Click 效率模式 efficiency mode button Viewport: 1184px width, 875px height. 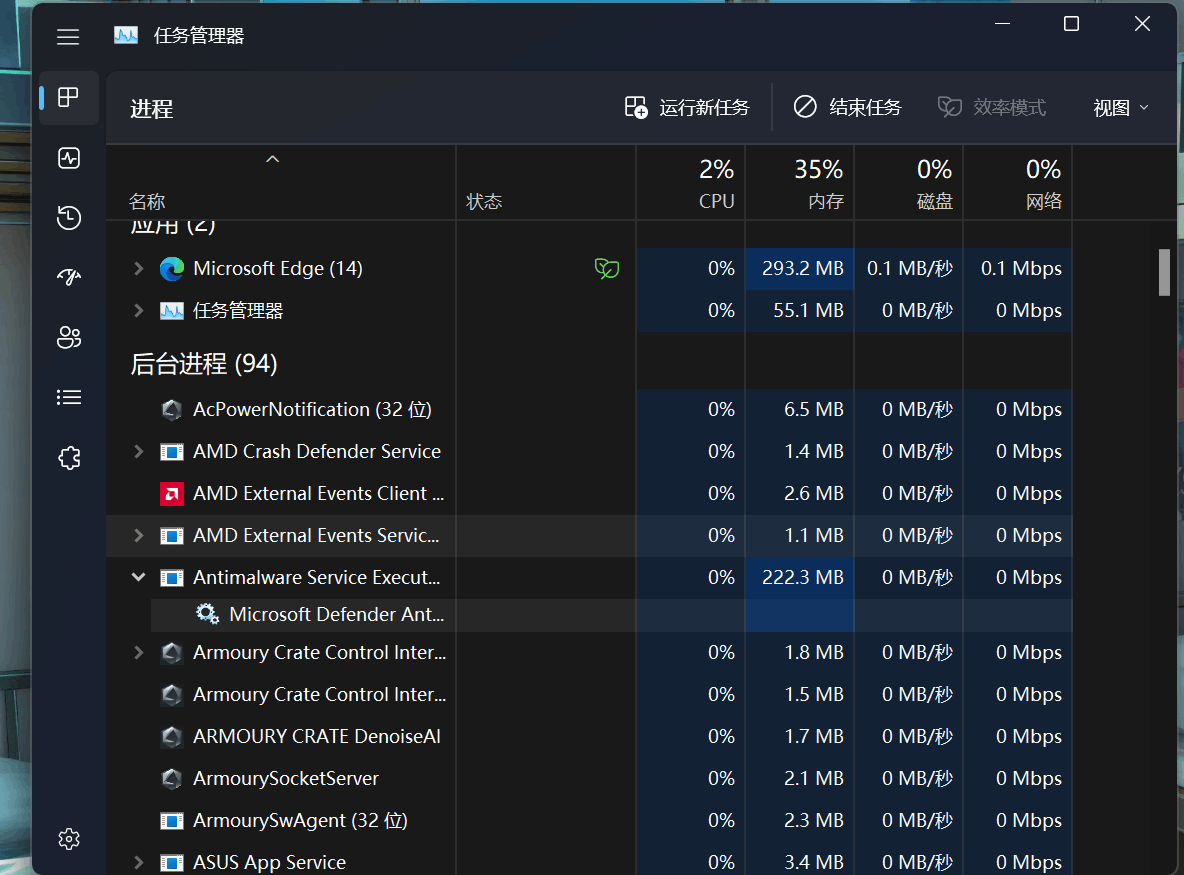coord(991,107)
